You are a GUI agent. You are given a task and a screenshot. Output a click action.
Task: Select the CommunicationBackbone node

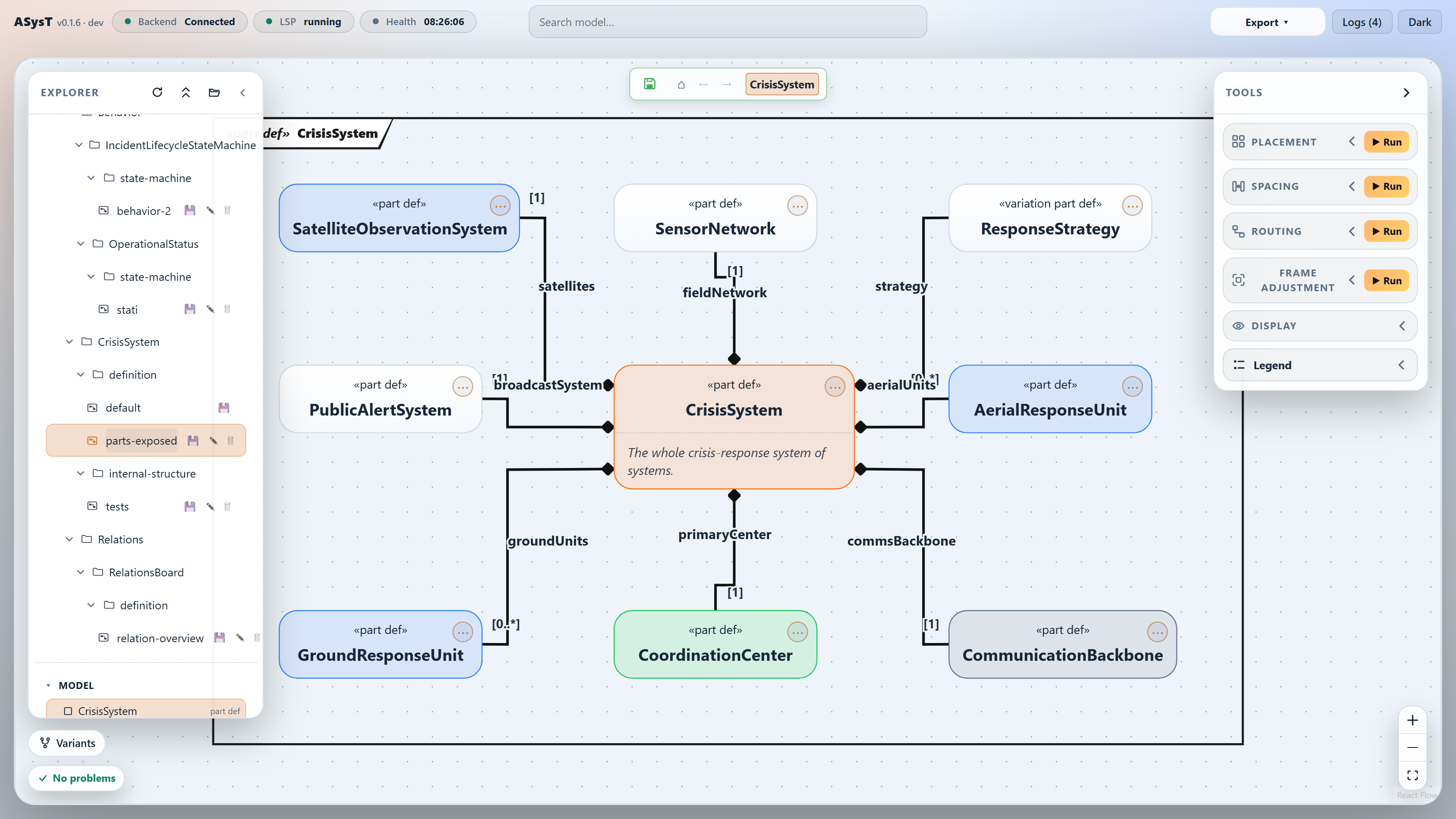point(1062,644)
